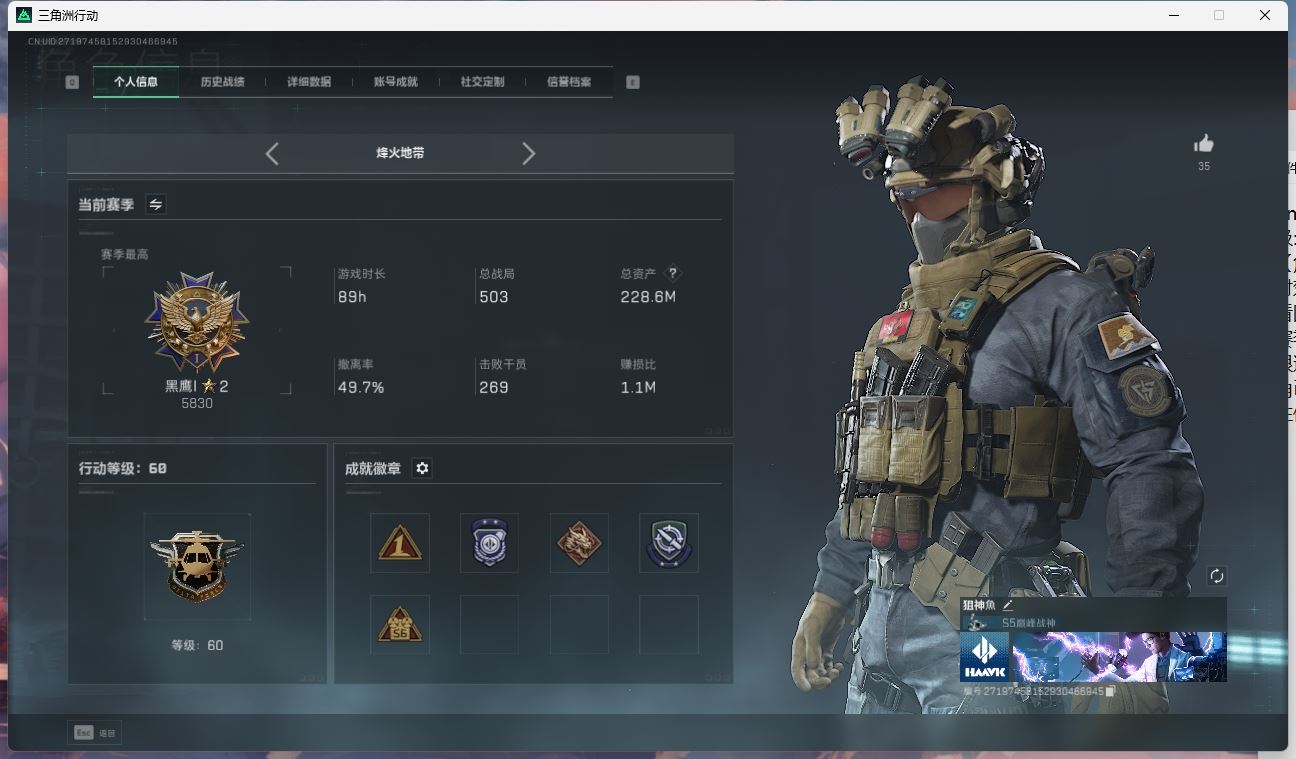
Task: Select the S6 triangle achievement badge
Action: 400,625
